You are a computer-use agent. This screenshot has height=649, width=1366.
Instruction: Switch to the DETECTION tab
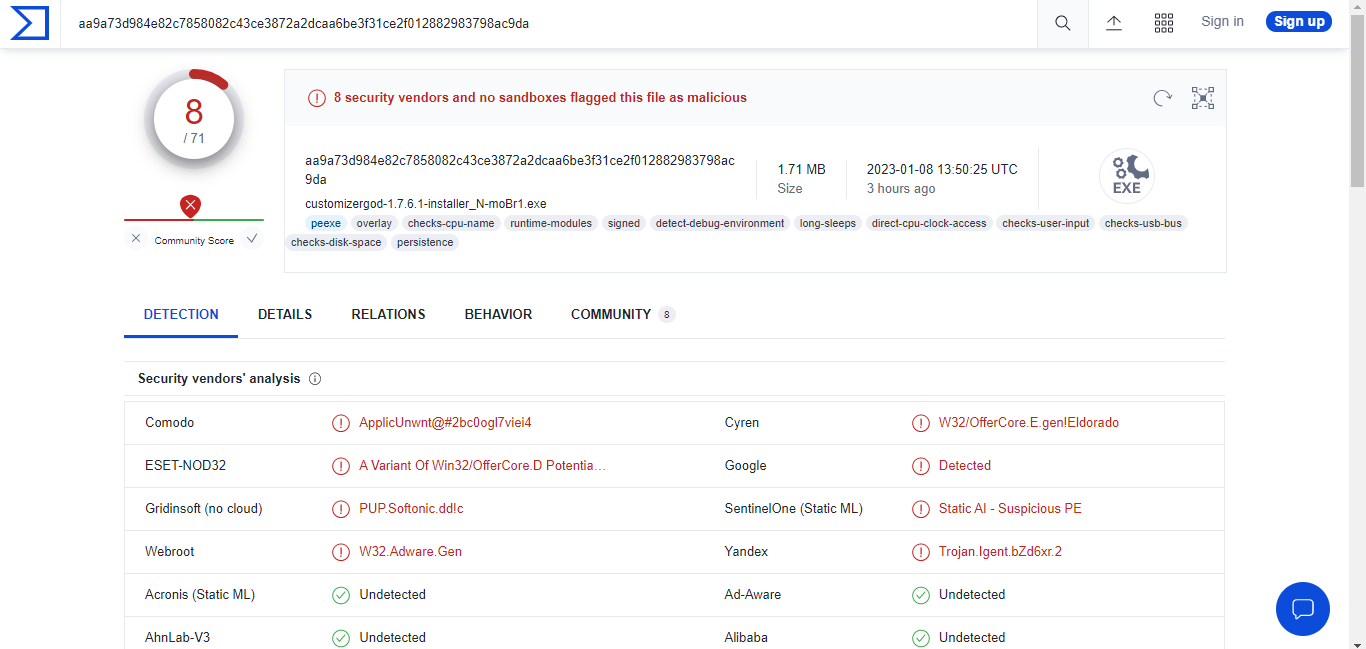181,314
